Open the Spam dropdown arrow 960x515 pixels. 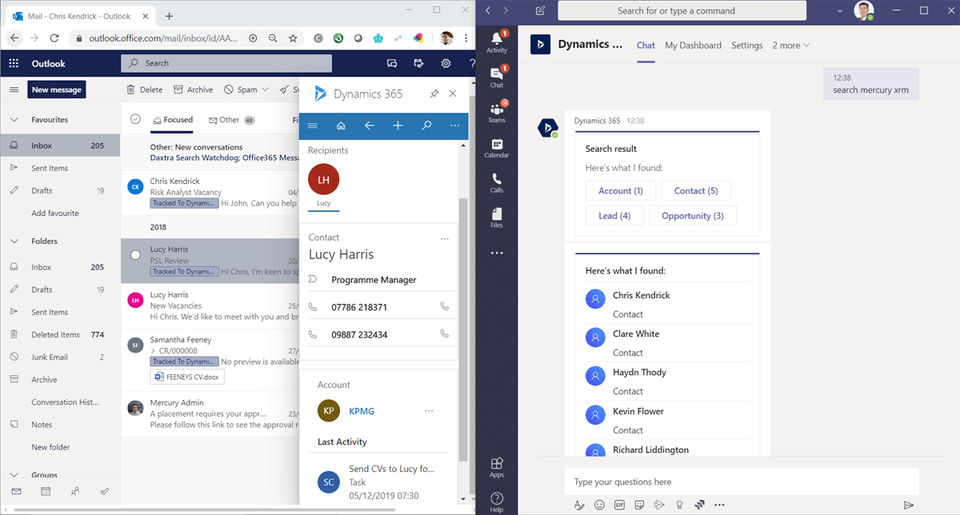point(265,89)
